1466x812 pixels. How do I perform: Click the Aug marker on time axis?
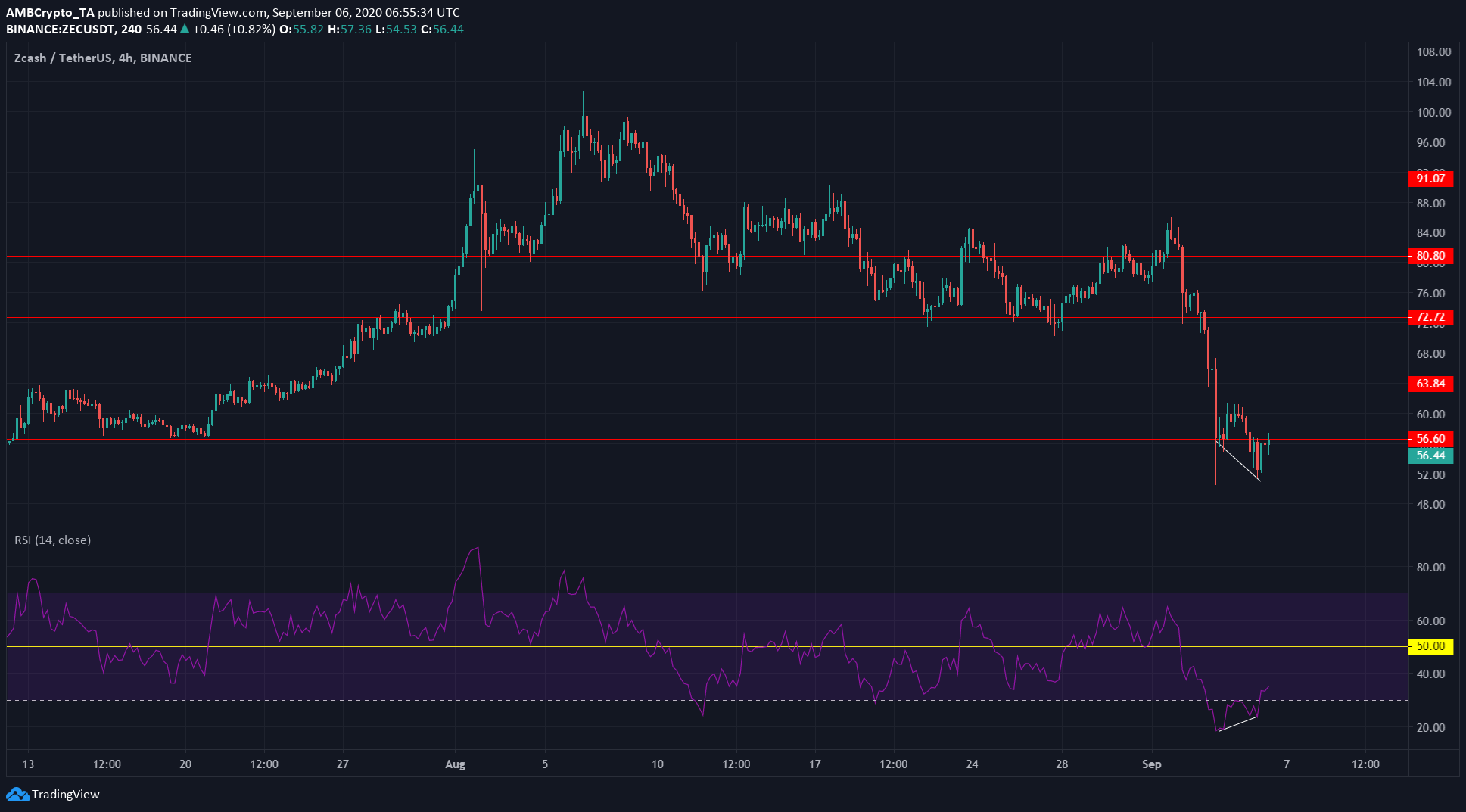455,764
